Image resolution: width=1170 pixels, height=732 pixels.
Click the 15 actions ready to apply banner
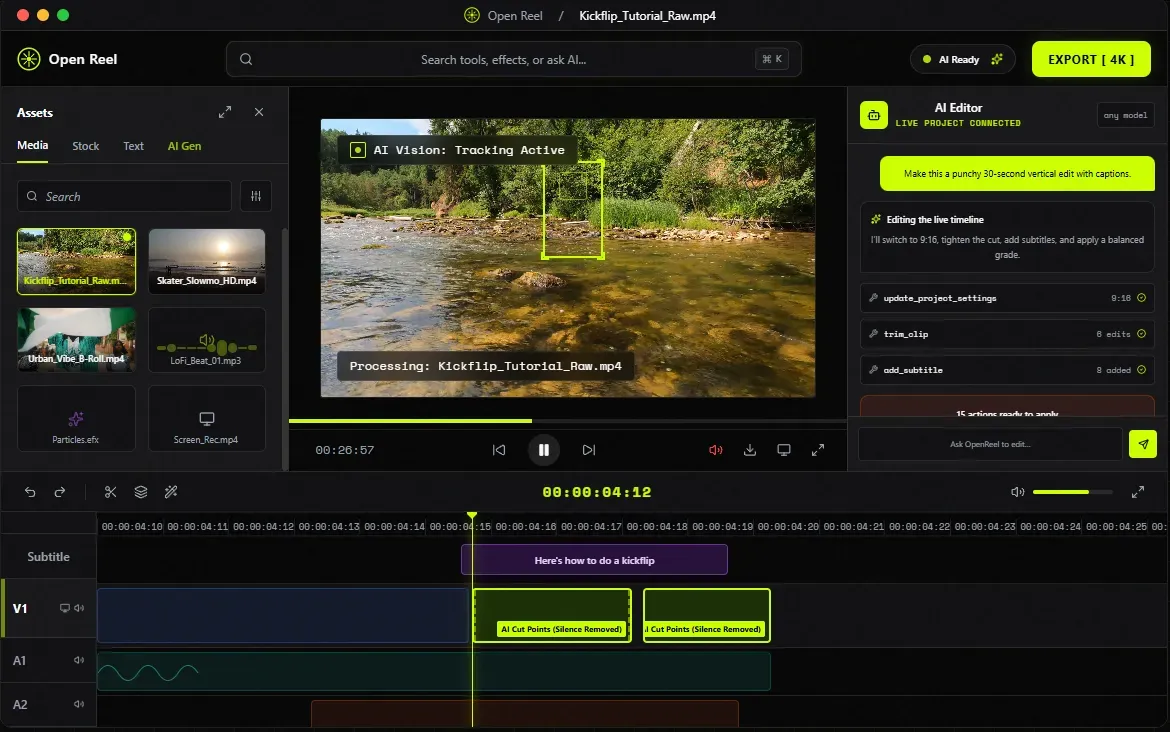[x=1007, y=407]
